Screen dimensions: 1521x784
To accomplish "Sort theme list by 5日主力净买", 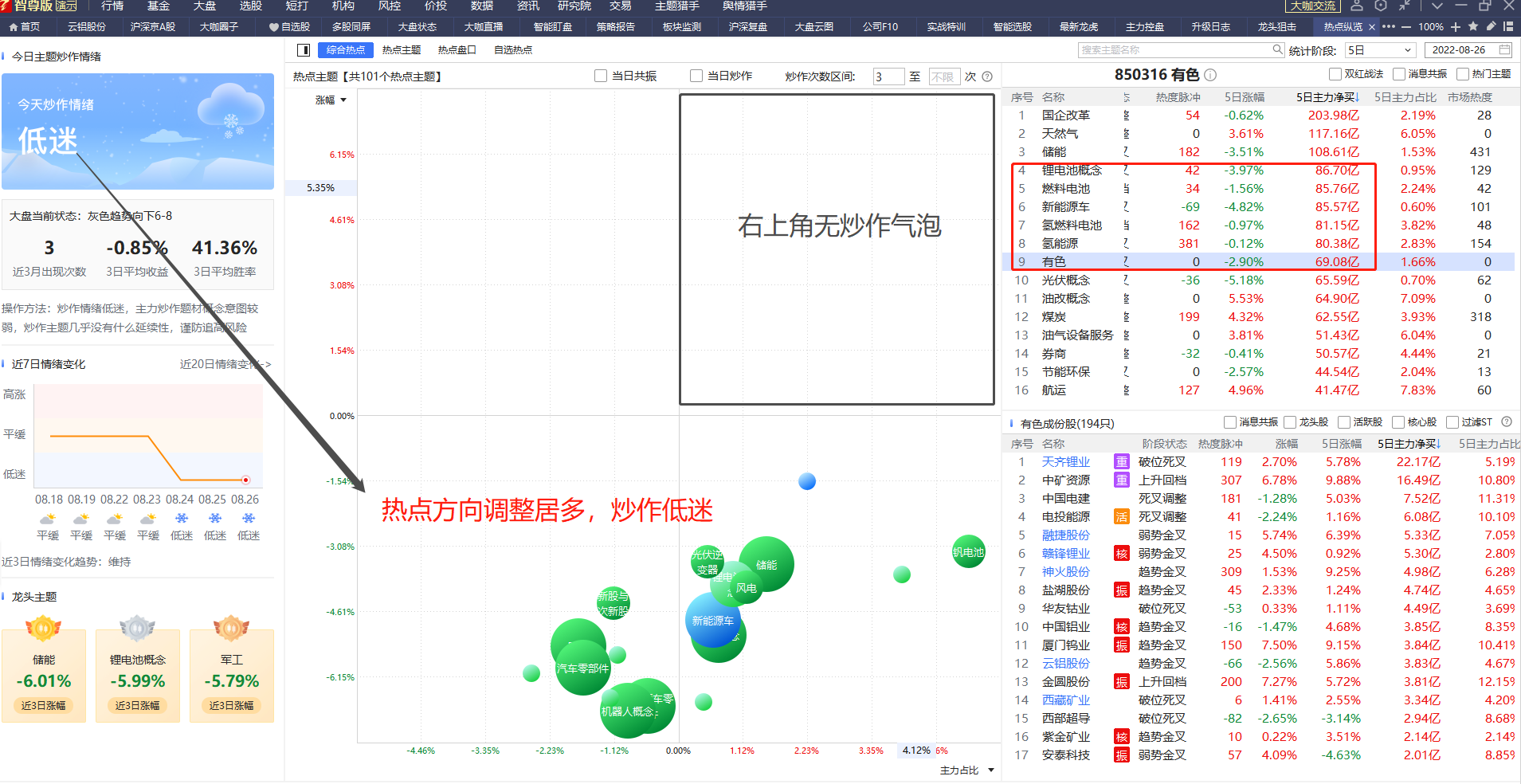I will pyautogui.click(x=1327, y=97).
